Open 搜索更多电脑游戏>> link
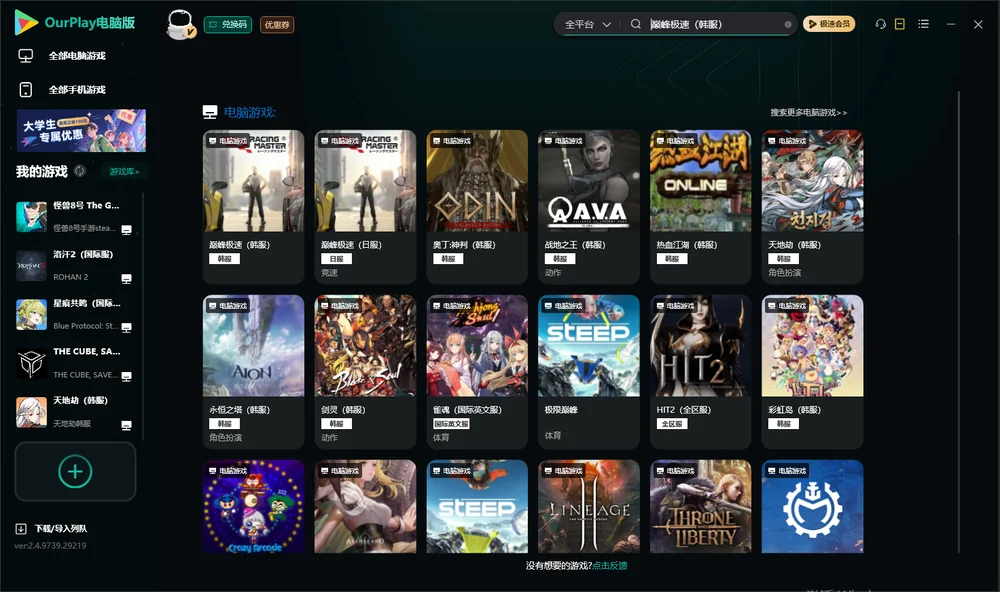Screen dimensions: 1000x592 pyautogui.click(x=808, y=112)
